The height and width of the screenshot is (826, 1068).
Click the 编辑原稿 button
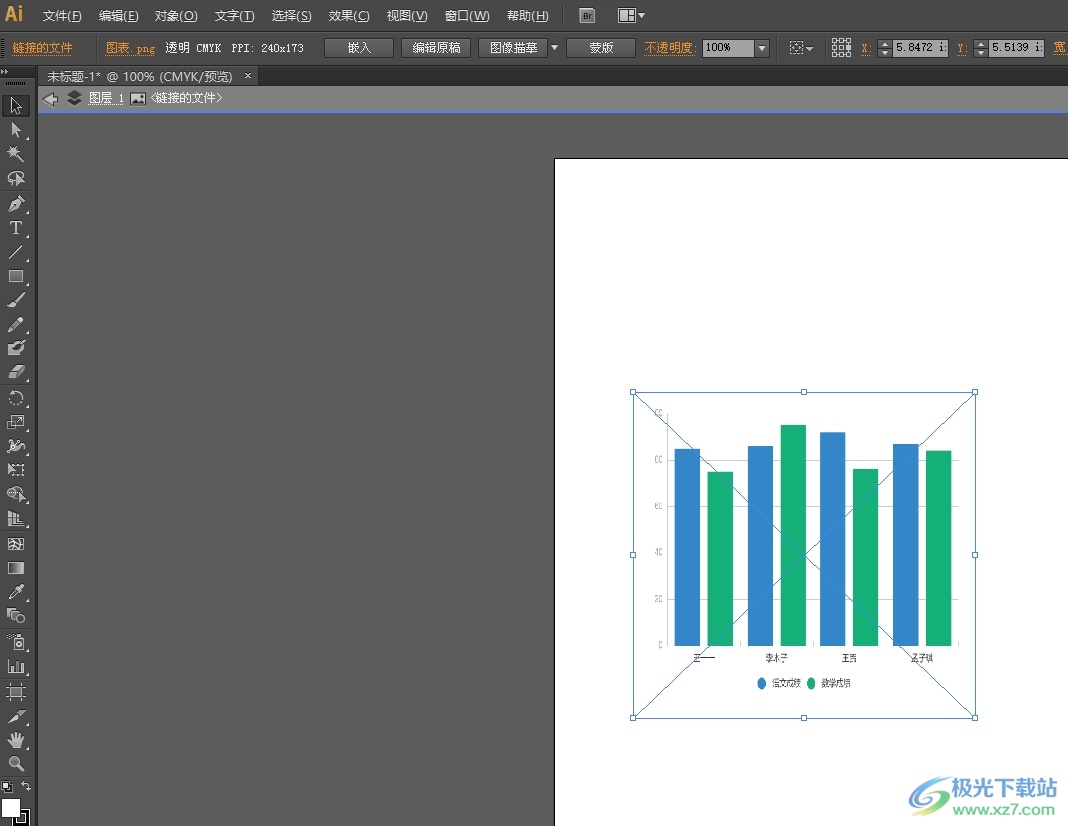coord(436,48)
